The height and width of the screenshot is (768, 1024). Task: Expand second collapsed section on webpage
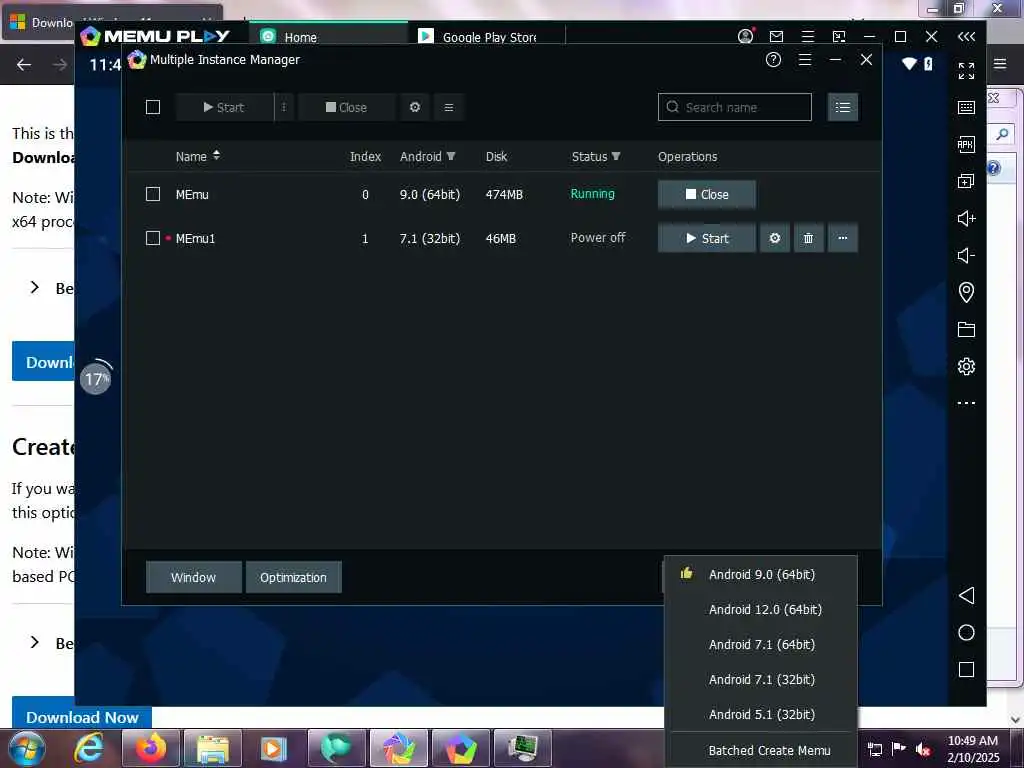(35, 643)
